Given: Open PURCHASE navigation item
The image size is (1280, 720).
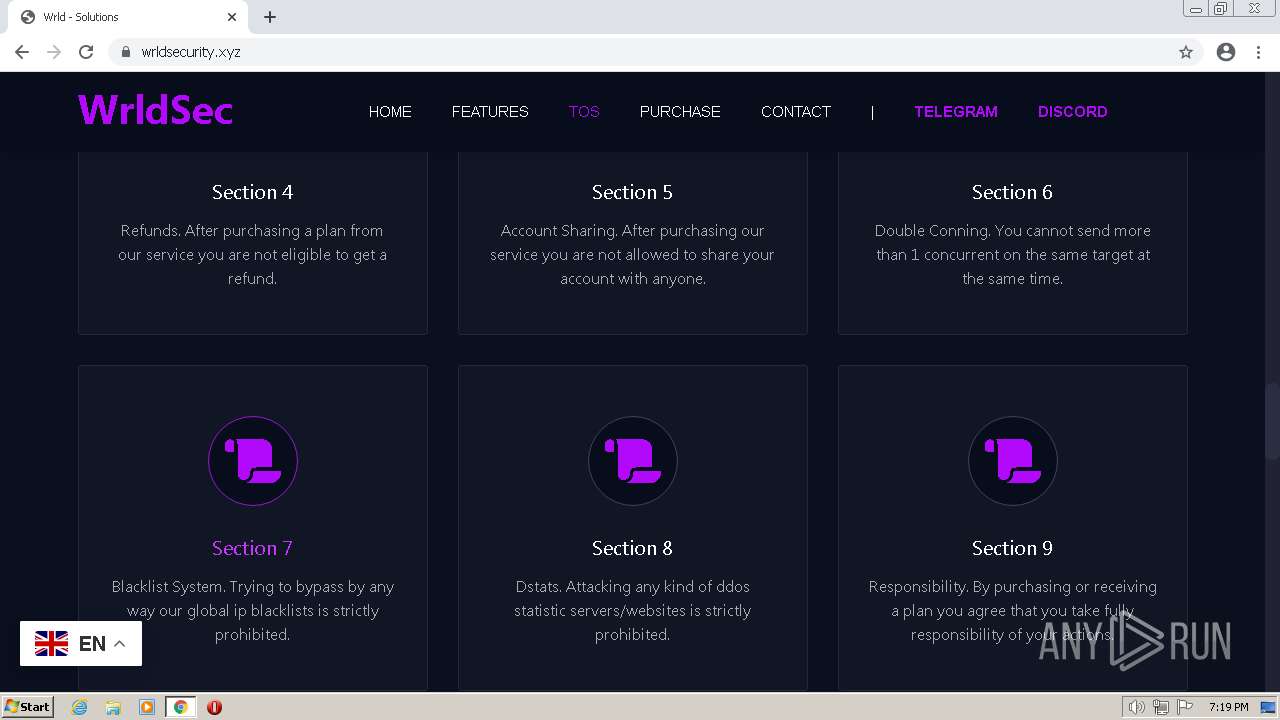Looking at the screenshot, I should [x=680, y=111].
